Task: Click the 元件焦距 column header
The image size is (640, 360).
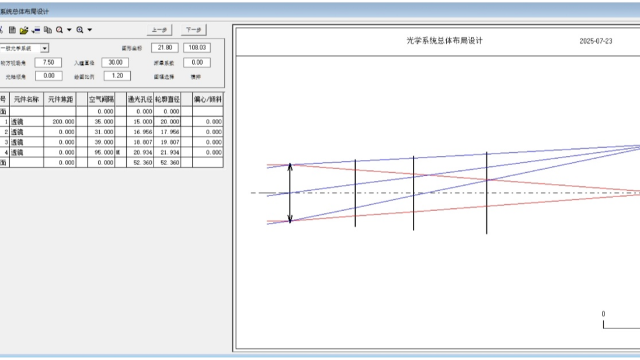Action: click(x=60, y=99)
